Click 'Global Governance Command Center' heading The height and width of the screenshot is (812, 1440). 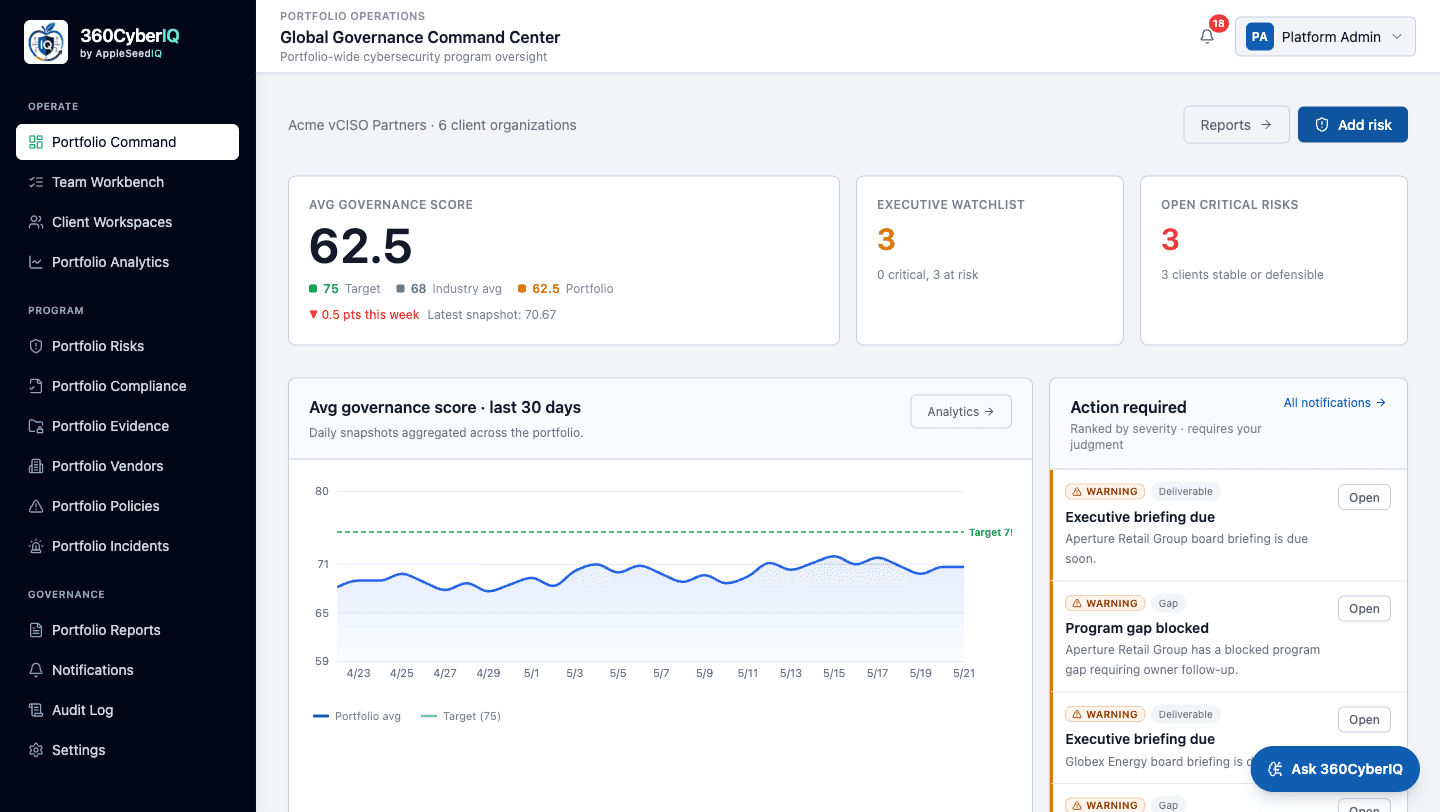[420, 37]
